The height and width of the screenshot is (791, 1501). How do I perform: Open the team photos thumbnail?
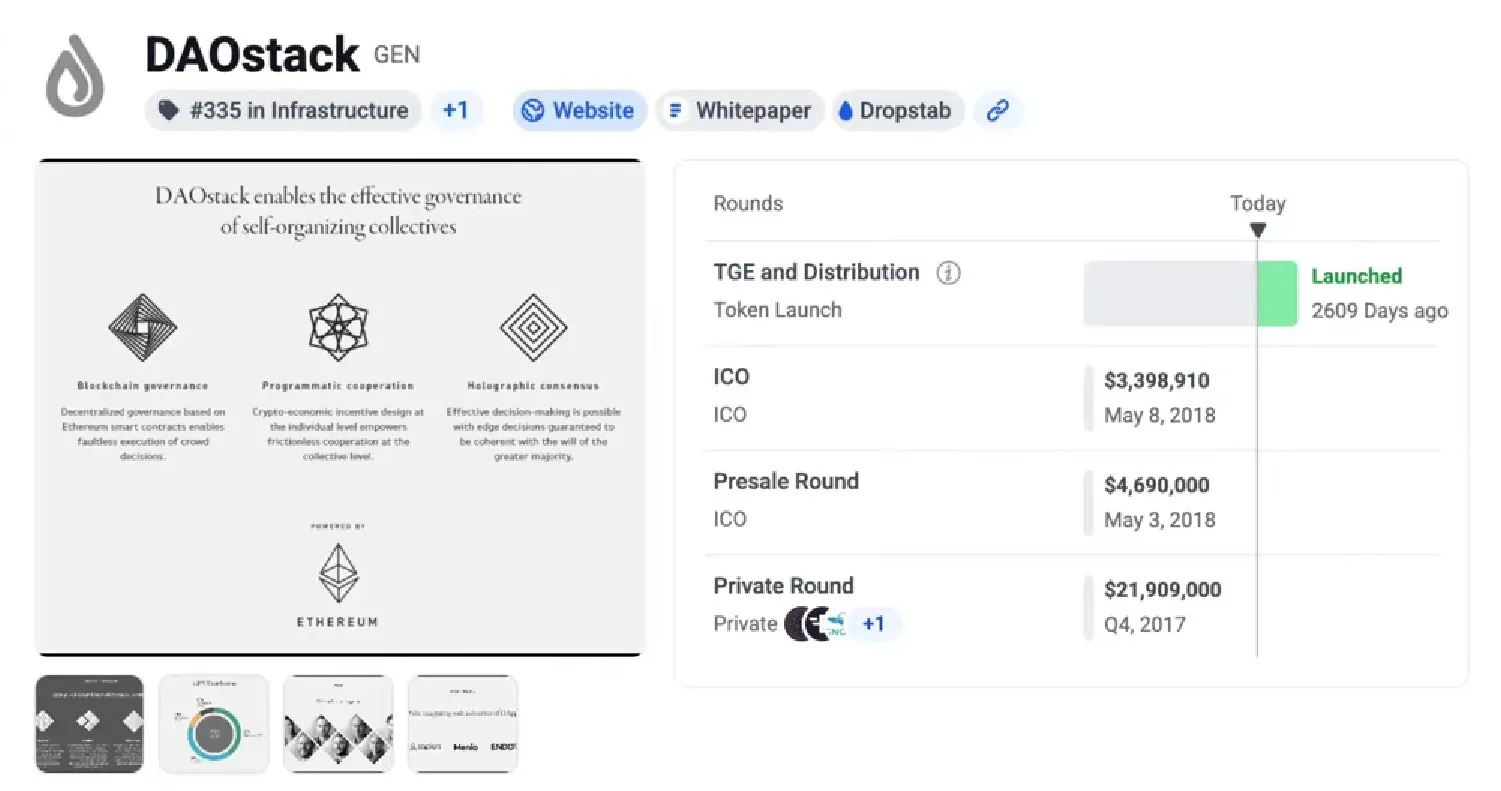click(x=338, y=723)
